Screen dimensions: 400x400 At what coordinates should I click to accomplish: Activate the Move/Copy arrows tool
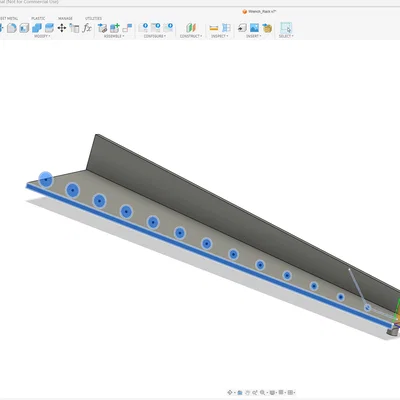tap(62, 28)
